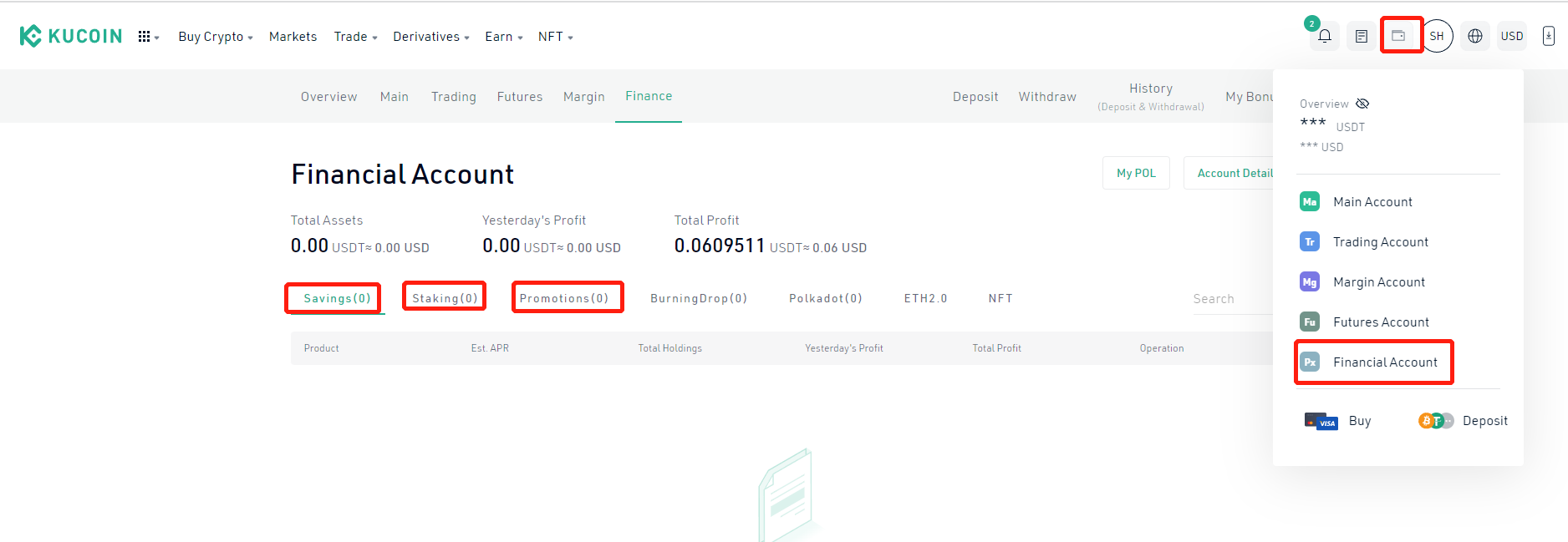The image size is (1568, 542).
Task: Open the orders document icon
Action: (x=1362, y=36)
